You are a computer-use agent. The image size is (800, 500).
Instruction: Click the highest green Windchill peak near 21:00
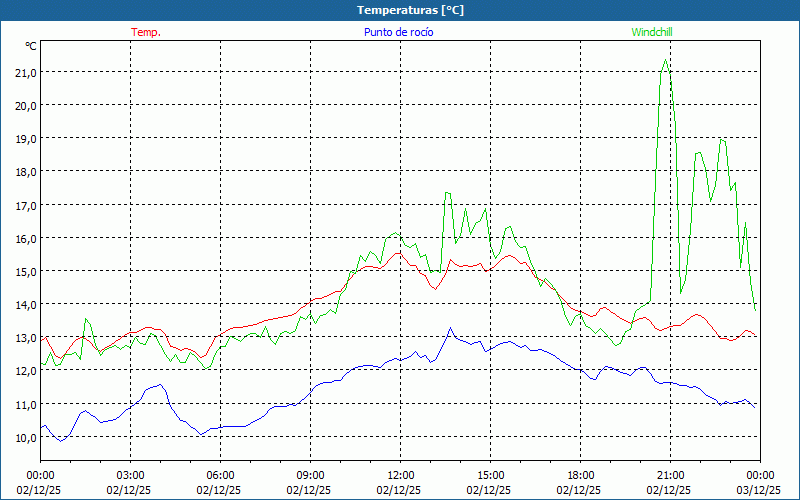[x=665, y=60]
